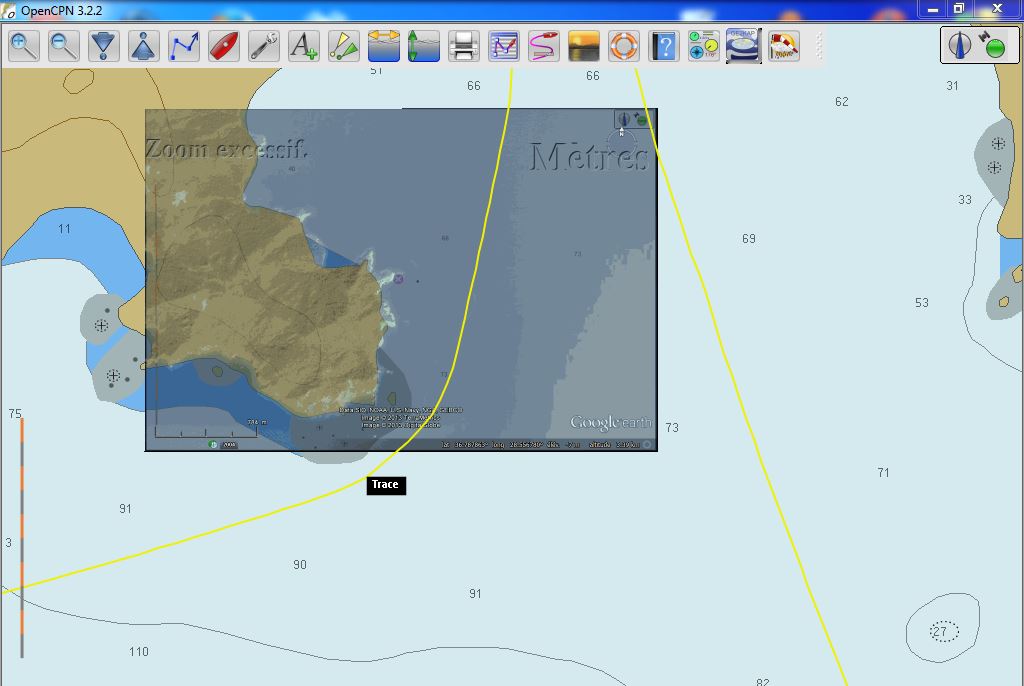Viewport: 1024px width, 686px height.
Task: Click the 'Mètres' chart units label
Action: (x=588, y=157)
